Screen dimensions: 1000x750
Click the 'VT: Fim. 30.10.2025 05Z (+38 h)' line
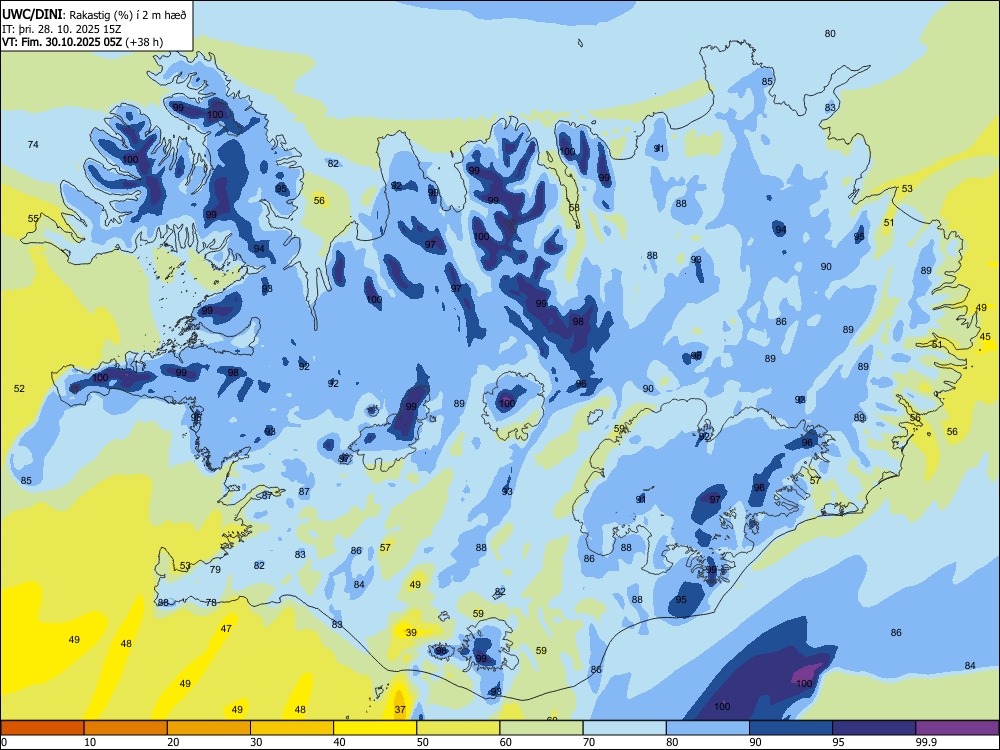point(82,42)
